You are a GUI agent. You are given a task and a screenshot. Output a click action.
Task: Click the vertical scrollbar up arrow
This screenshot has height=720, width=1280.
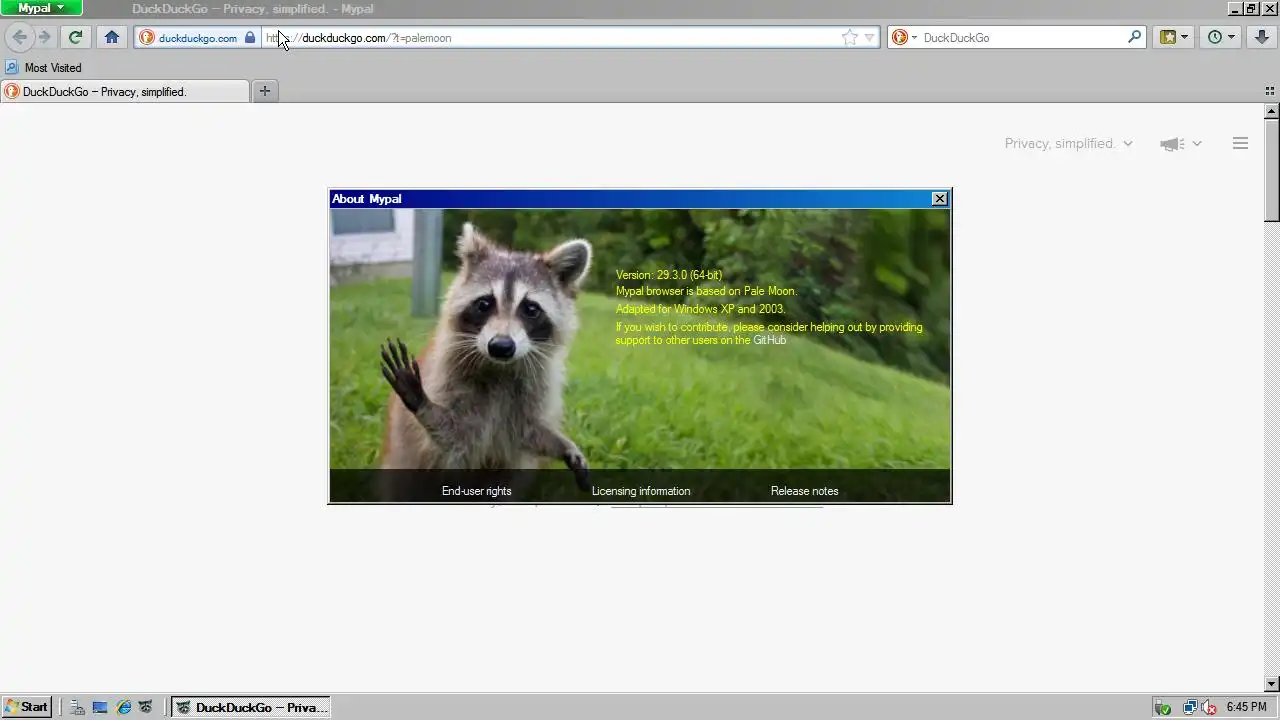pyautogui.click(x=1272, y=110)
